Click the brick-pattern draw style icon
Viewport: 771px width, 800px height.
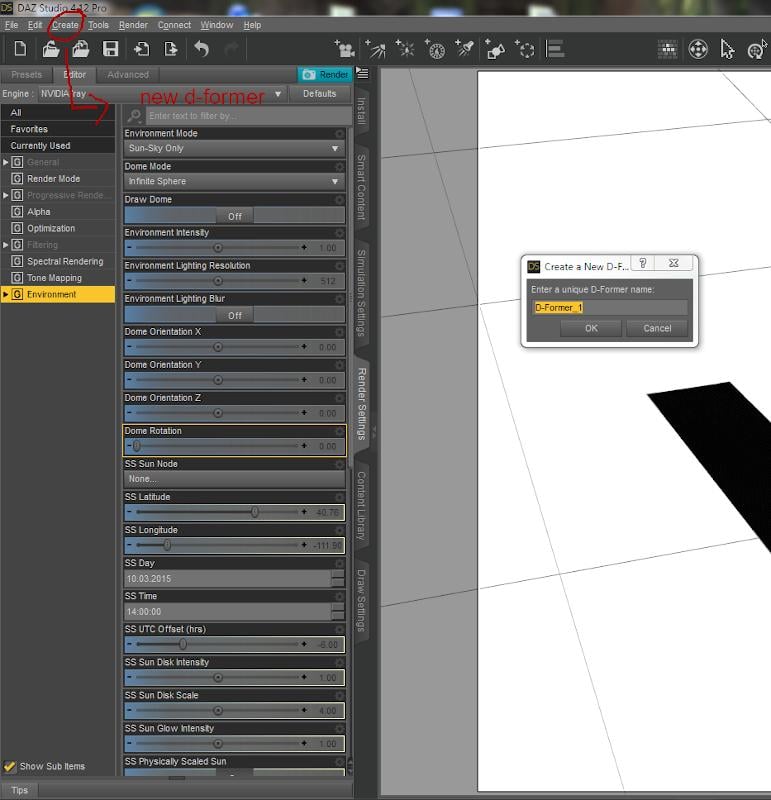pos(667,49)
